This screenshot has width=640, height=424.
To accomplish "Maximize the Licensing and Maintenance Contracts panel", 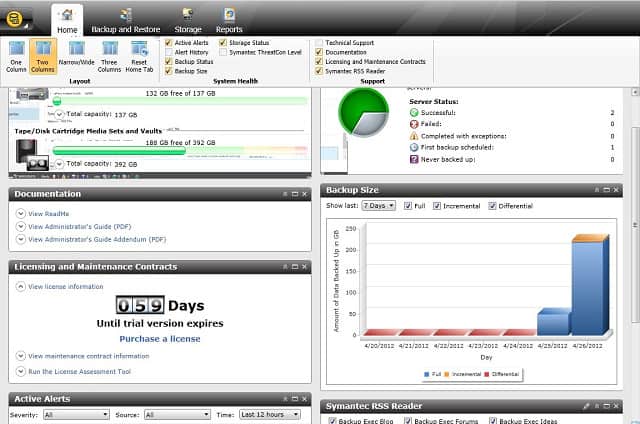I will coord(295,266).
